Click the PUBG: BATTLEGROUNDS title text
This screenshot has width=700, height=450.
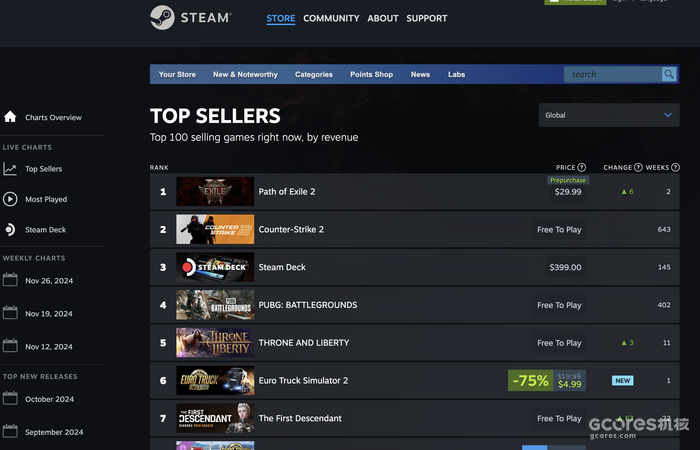click(x=308, y=305)
